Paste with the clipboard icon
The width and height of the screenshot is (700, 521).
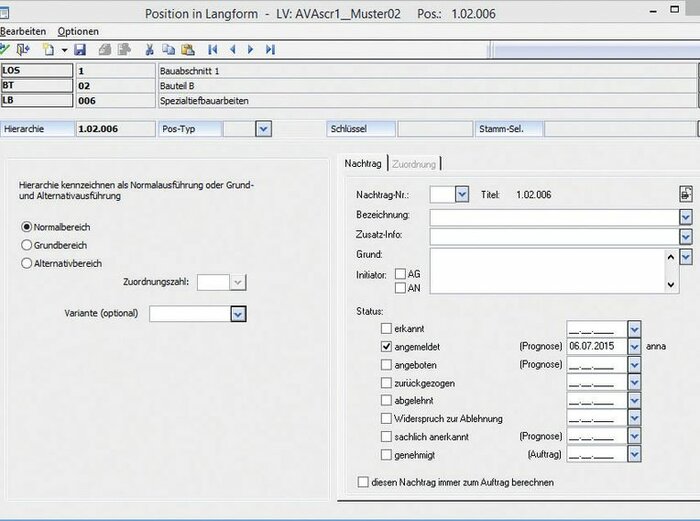pos(188,50)
